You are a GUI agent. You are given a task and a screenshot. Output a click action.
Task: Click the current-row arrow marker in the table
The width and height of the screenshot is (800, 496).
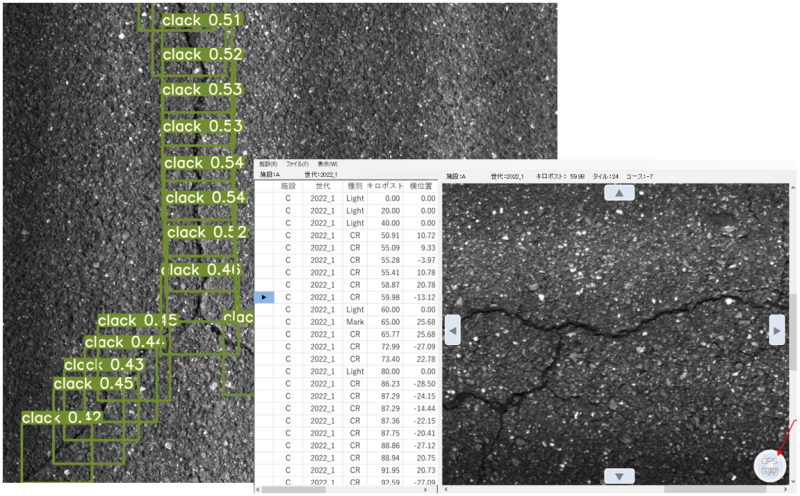tap(266, 297)
